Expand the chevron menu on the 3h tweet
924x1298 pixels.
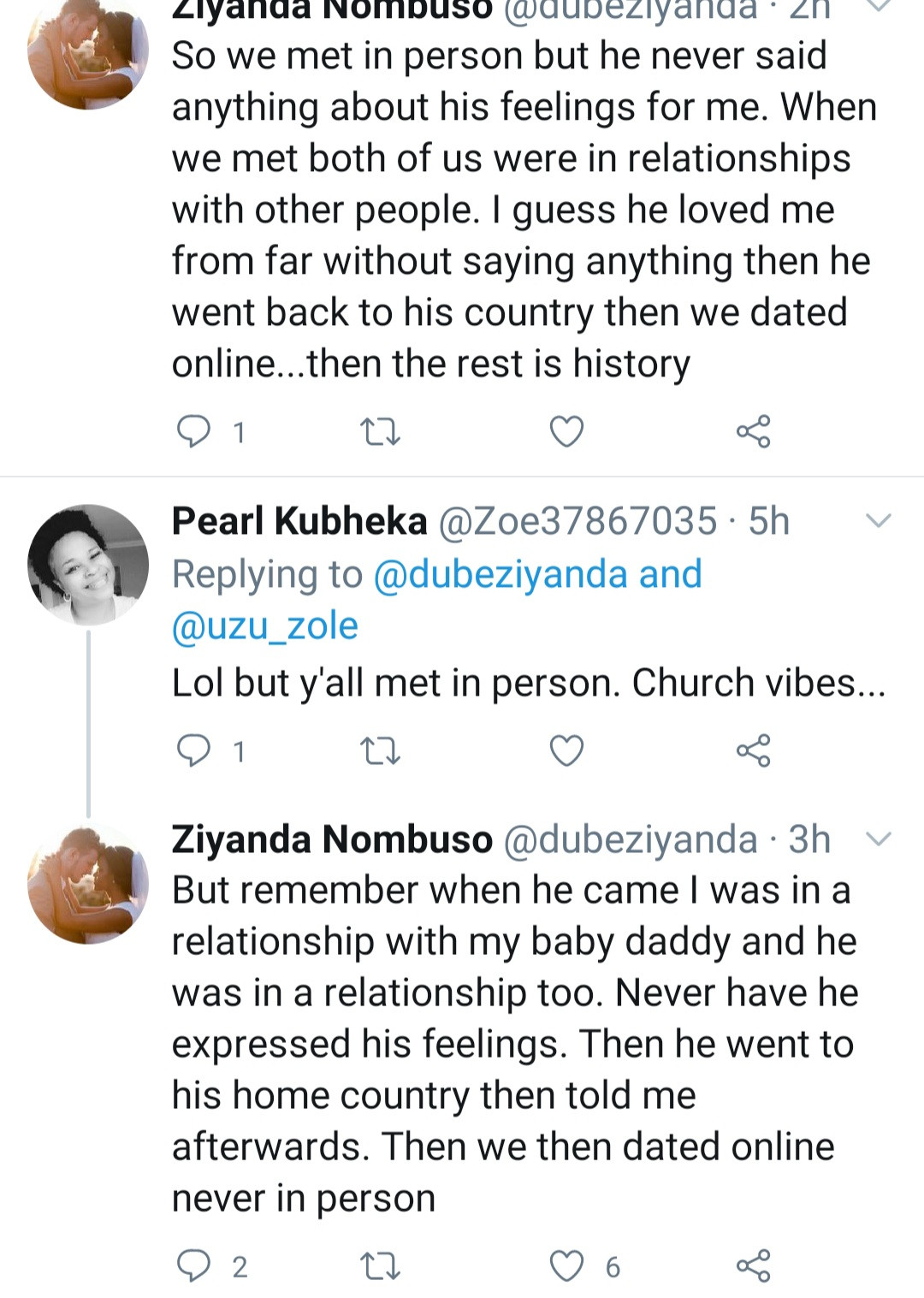(x=879, y=839)
